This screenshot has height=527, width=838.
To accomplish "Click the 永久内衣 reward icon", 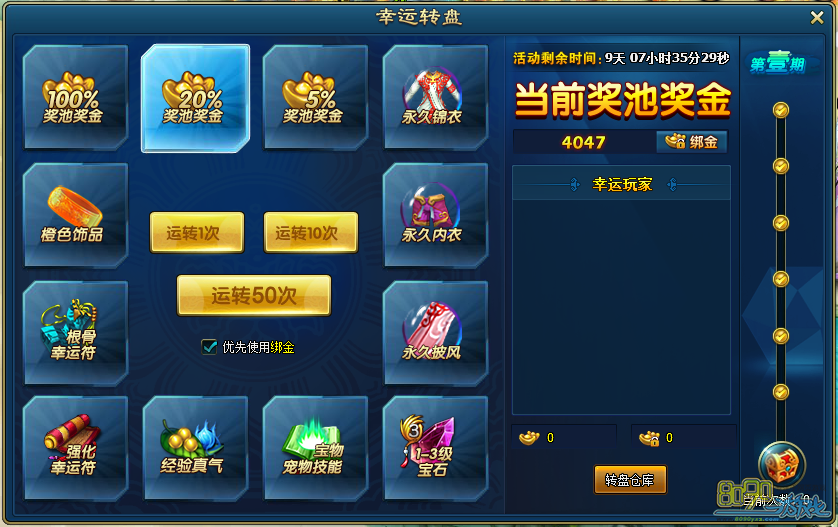I will coord(435,215).
